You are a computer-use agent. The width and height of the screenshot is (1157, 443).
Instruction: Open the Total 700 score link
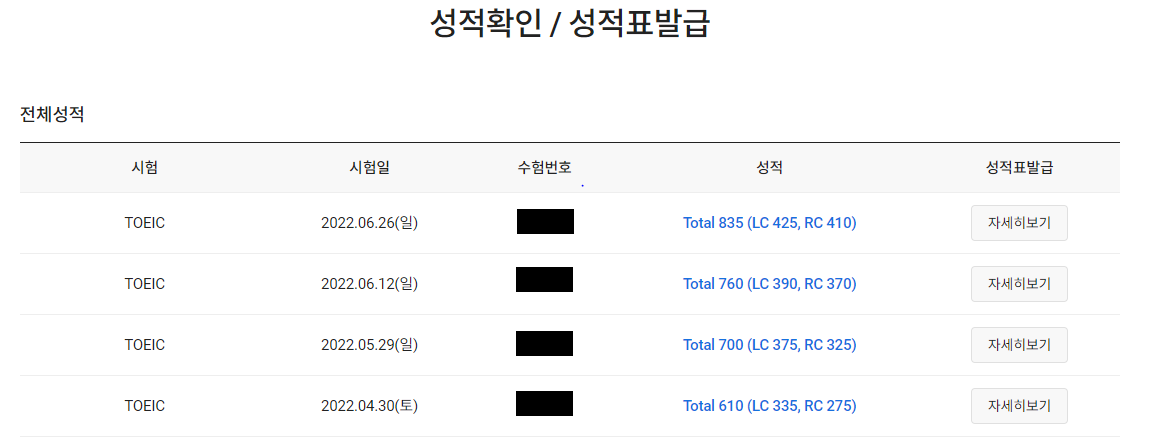(x=770, y=345)
